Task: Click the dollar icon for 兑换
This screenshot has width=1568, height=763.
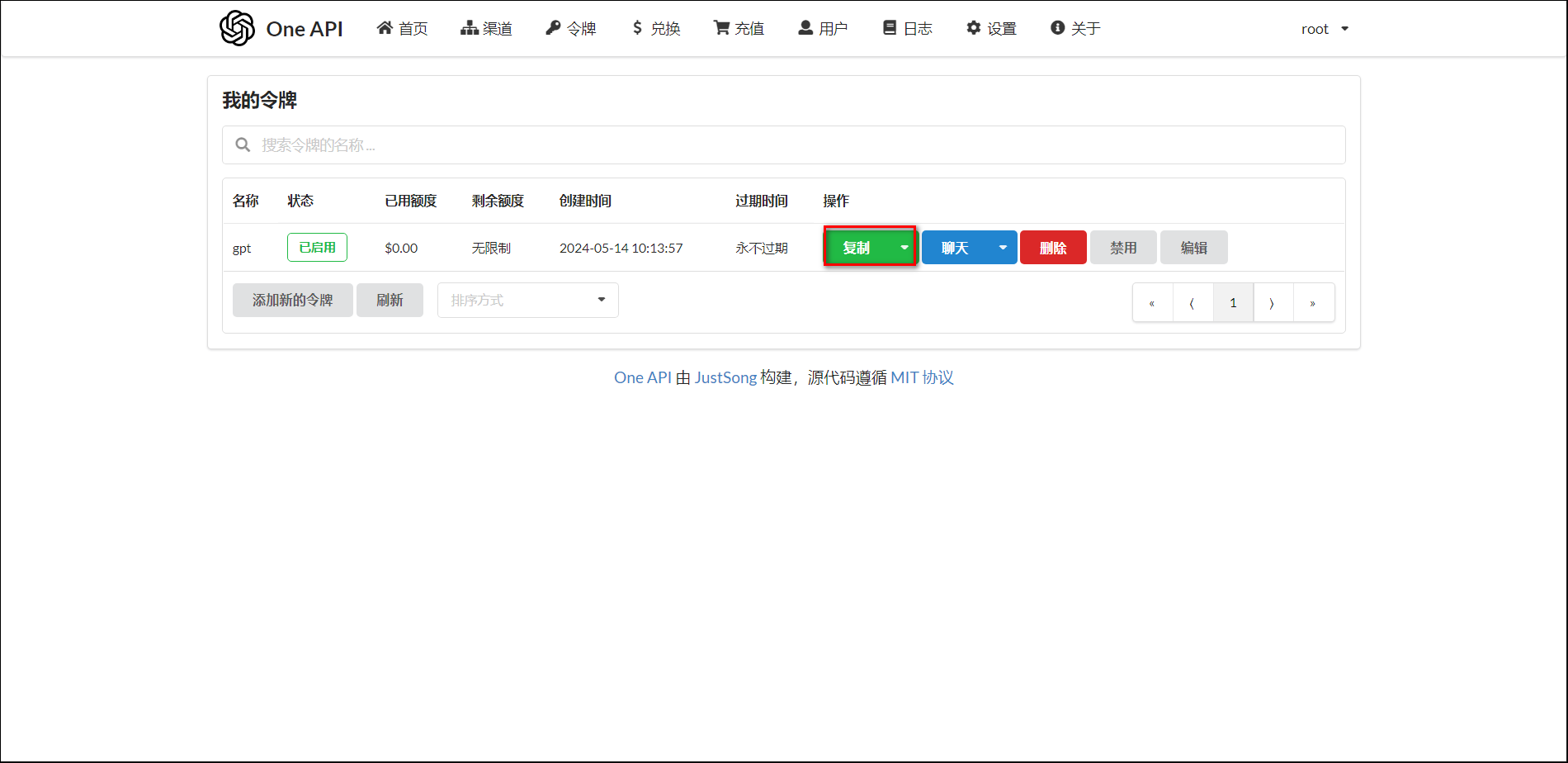Action: [637, 28]
